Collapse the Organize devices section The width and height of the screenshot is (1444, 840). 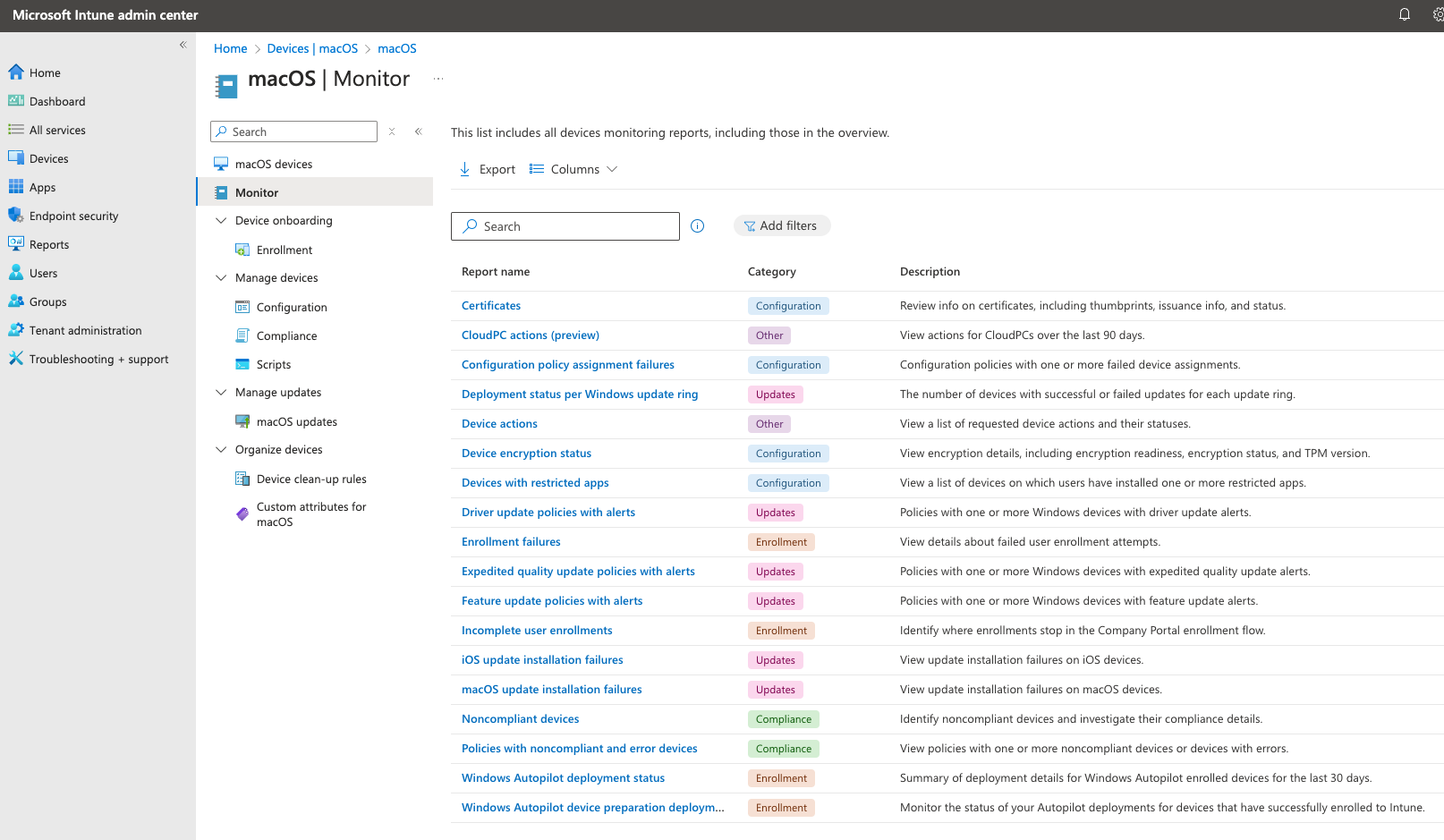pyautogui.click(x=221, y=450)
